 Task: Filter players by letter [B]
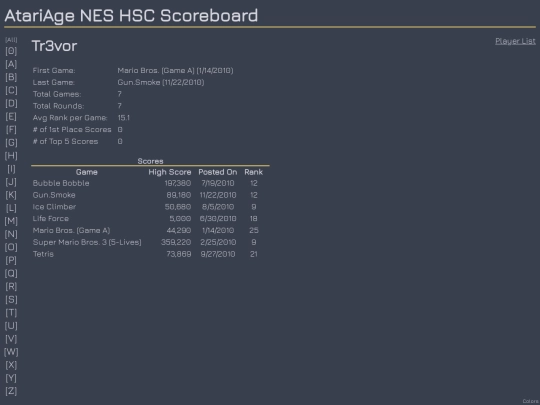pyautogui.click(x=11, y=77)
